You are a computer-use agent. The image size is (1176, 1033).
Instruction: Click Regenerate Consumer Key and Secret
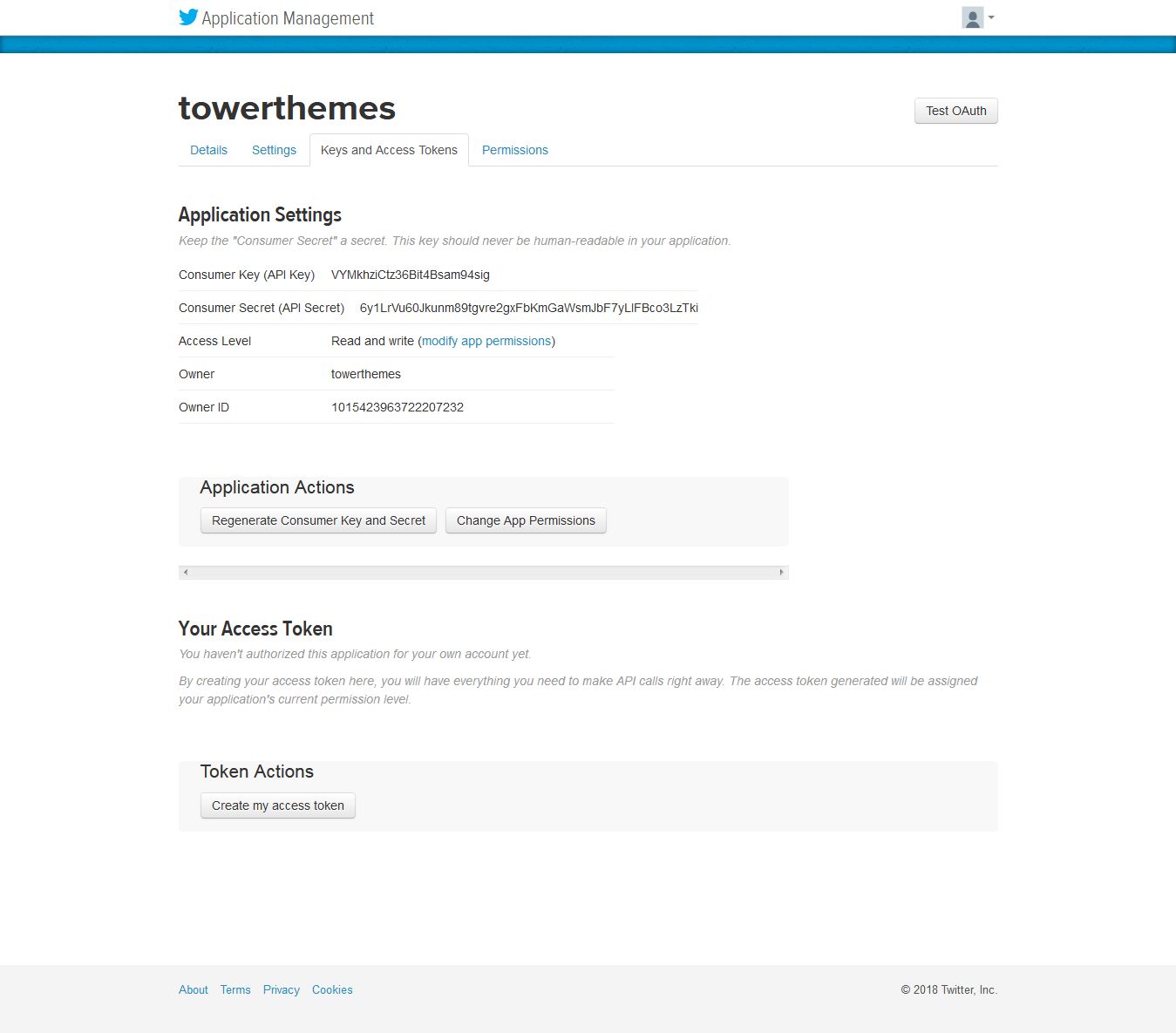(x=318, y=520)
